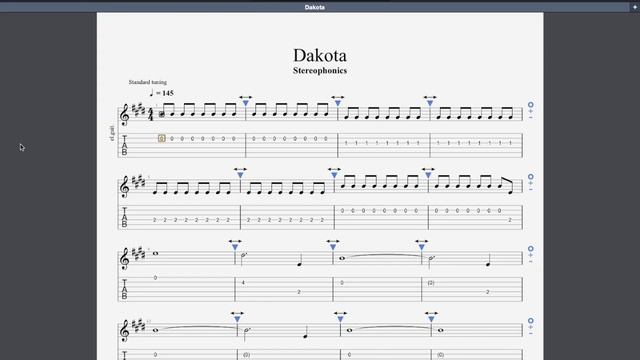
Task: Click the circle icon beside the second staff system
Action: click(531, 177)
